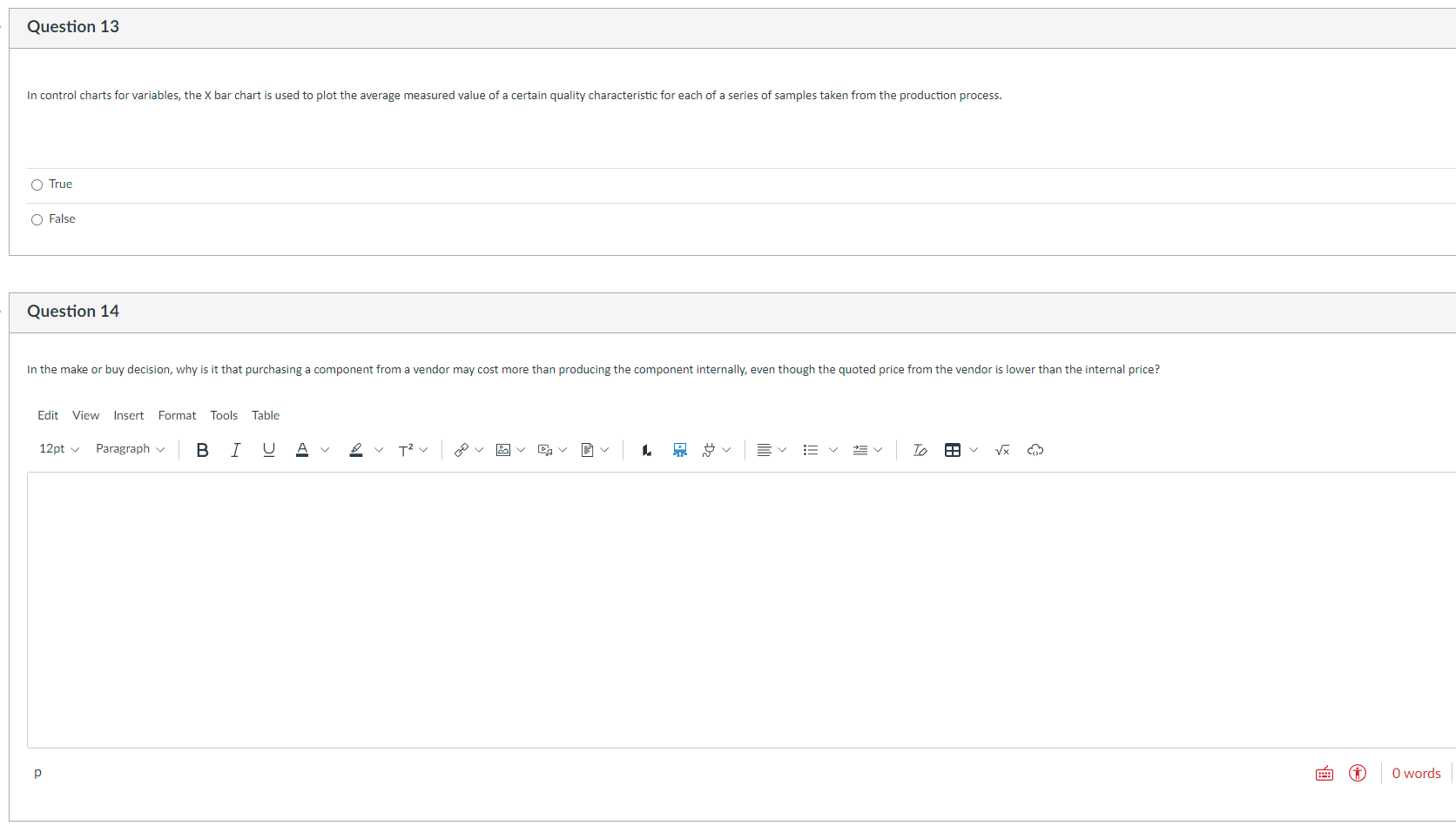Insert media using the record/upload media icon

[545, 450]
